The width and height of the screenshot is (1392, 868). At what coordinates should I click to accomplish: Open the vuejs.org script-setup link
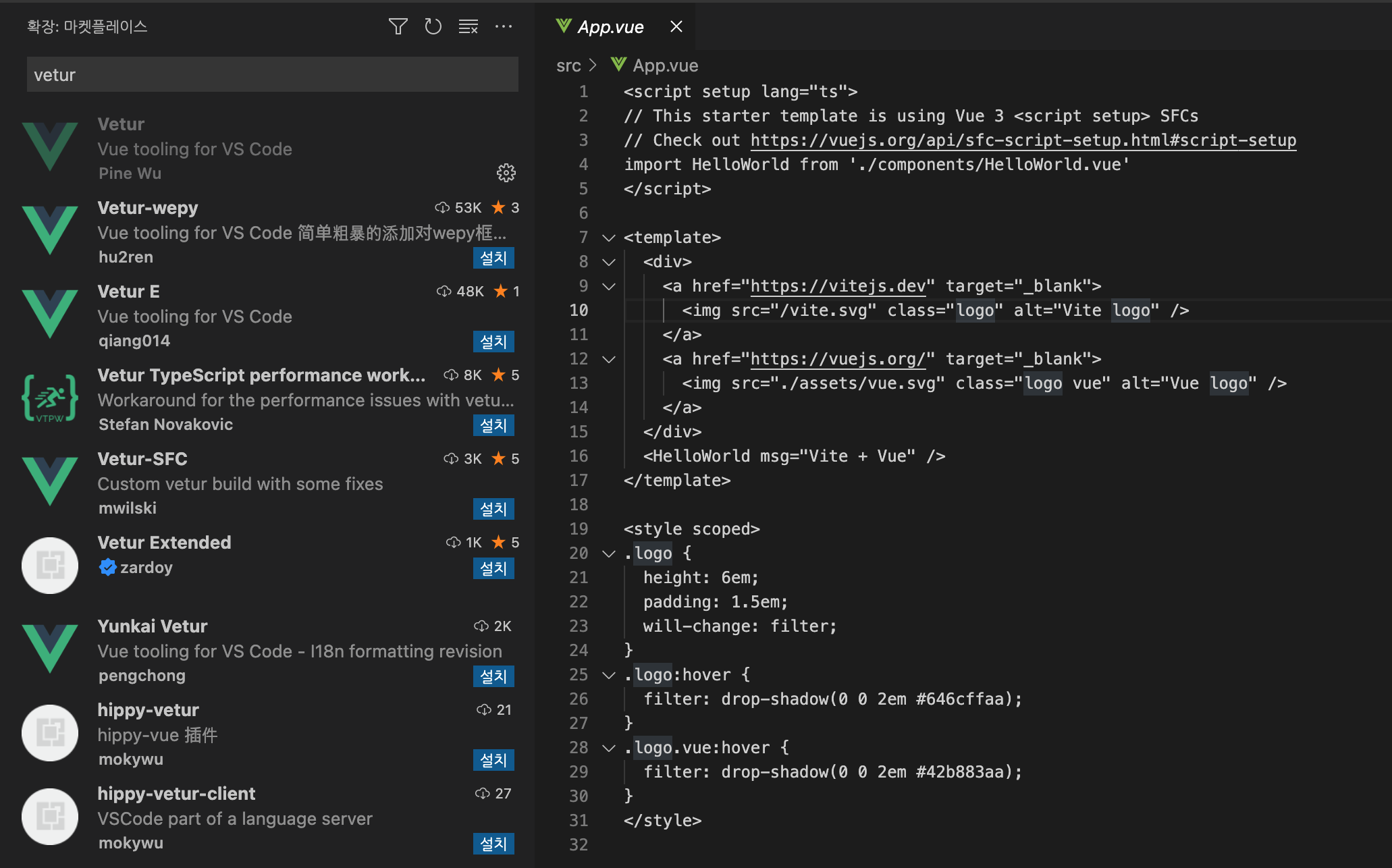click(x=1023, y=140)
